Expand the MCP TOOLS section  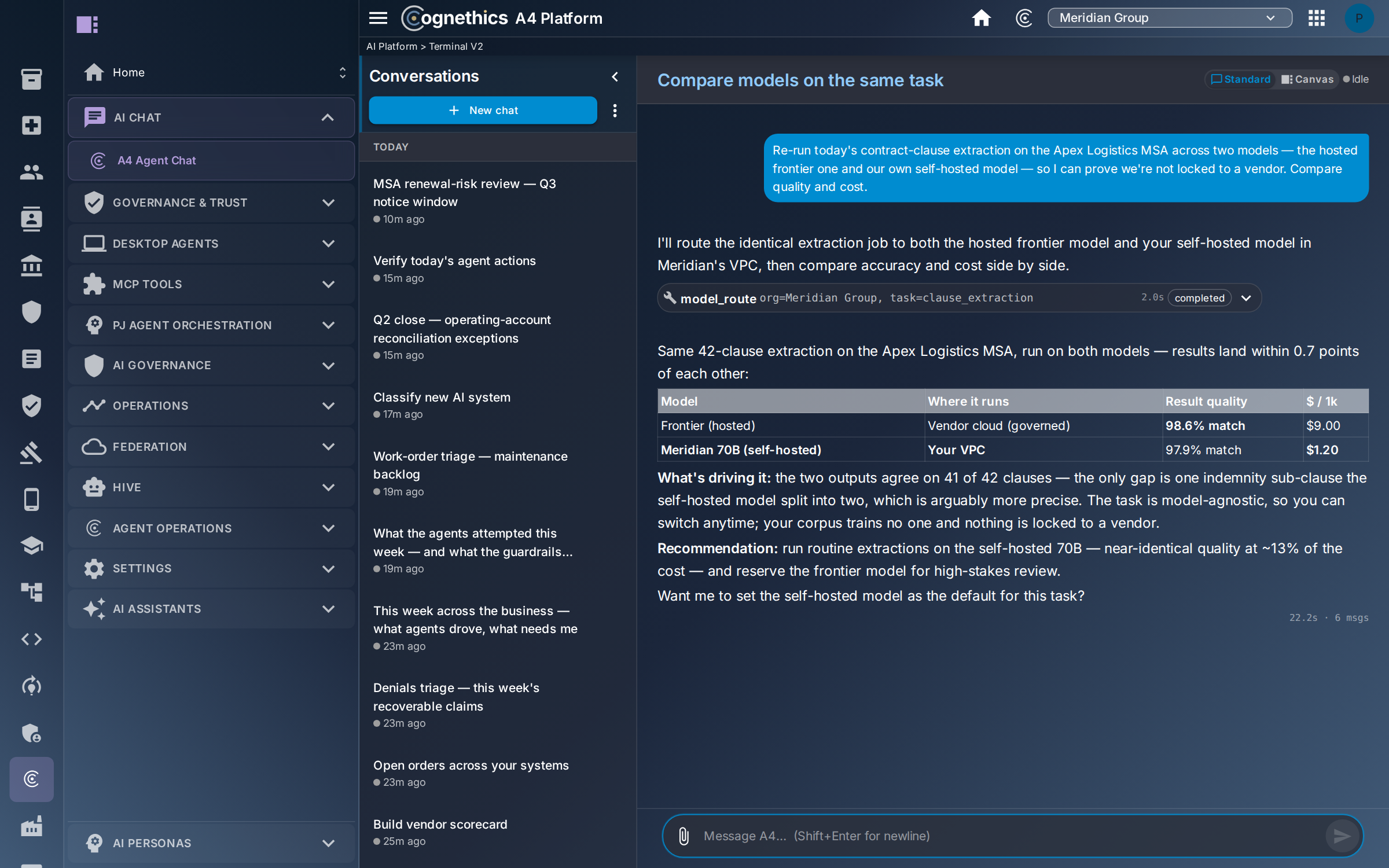pos(211,284)
